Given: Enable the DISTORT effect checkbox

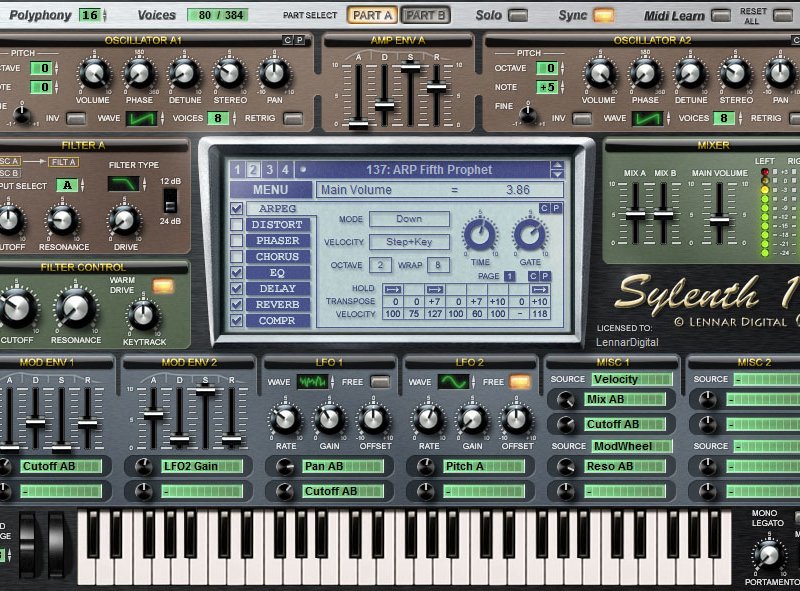Looking at the screenshot, I should coord(236,225).
